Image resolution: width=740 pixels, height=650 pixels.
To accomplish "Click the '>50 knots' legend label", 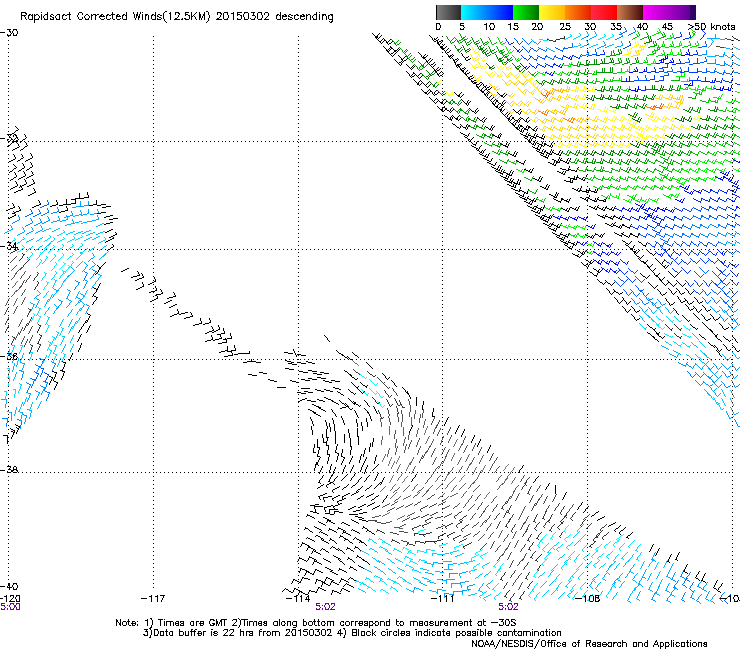I will pyautogui.click(x=711, y=27).
